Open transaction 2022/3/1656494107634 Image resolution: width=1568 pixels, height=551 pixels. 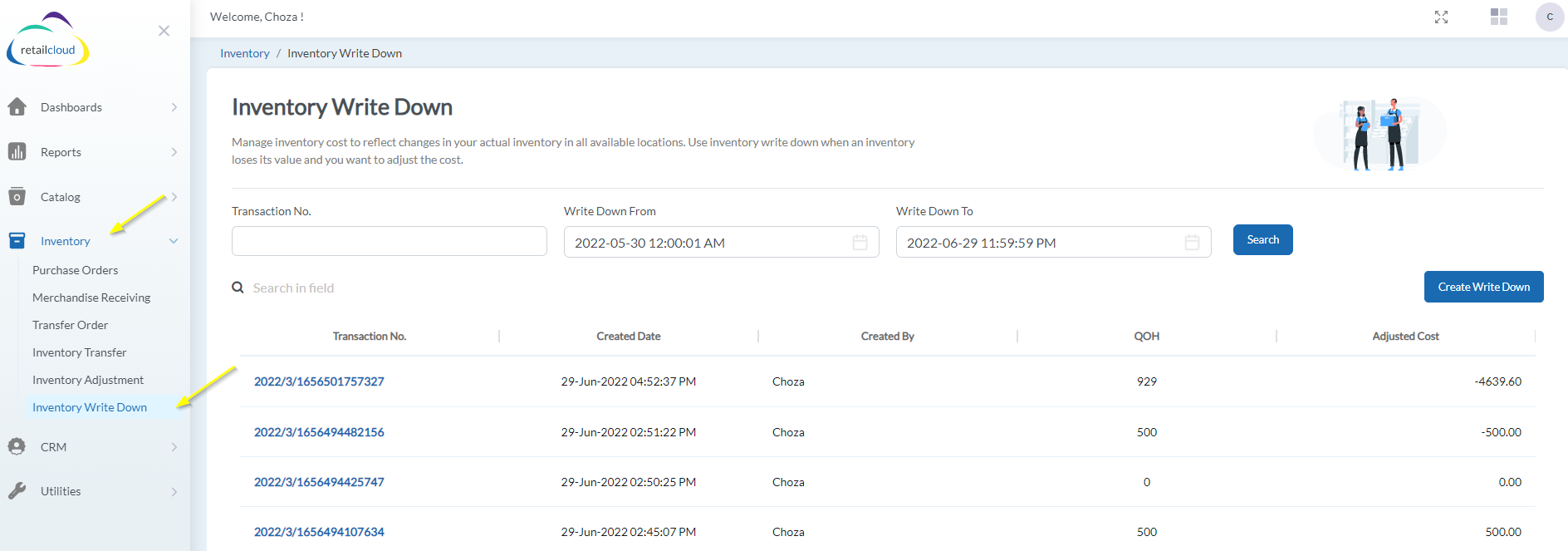click(319, 532)
